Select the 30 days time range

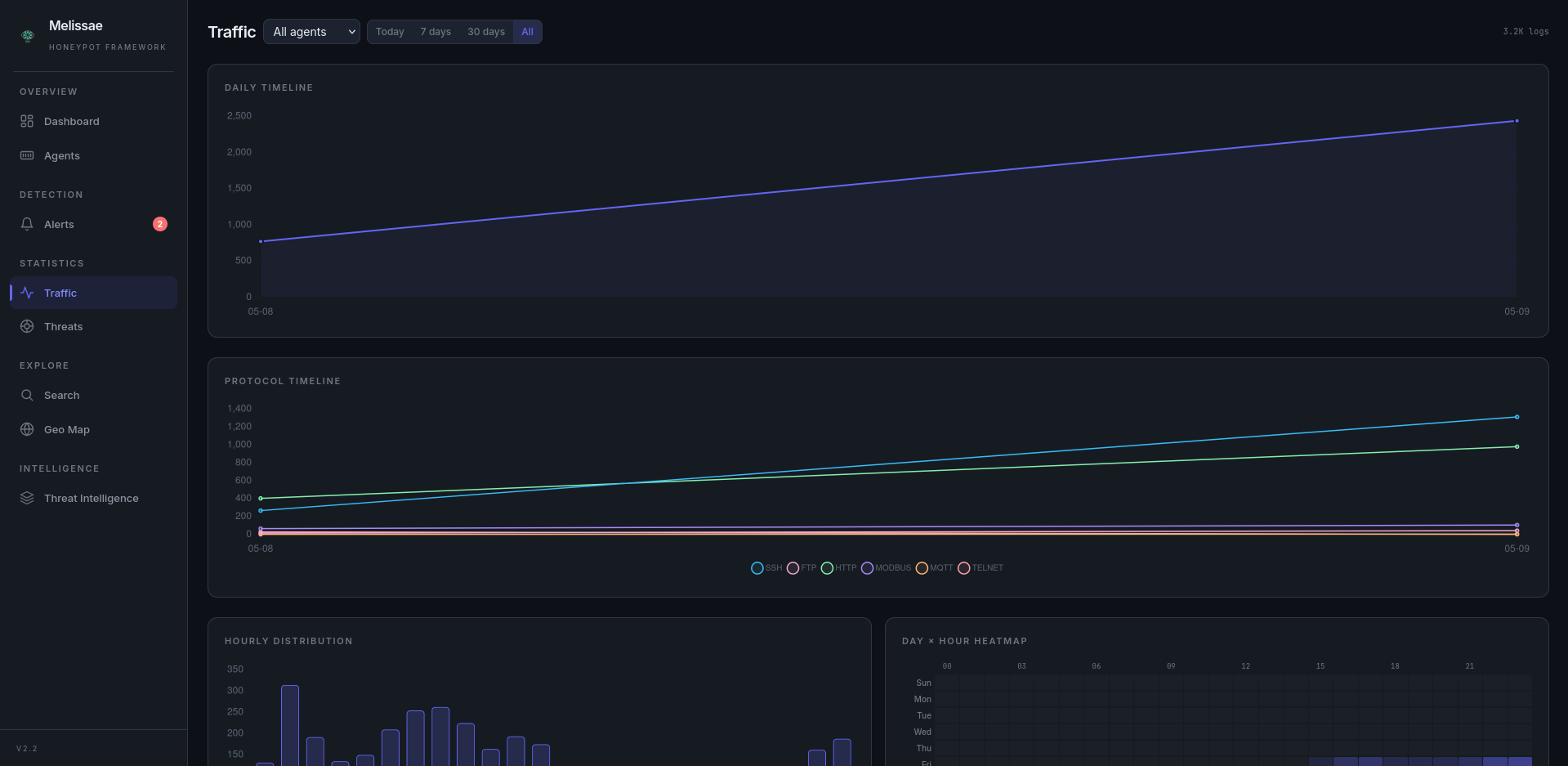pyautogui.click(x=486, y=32)
